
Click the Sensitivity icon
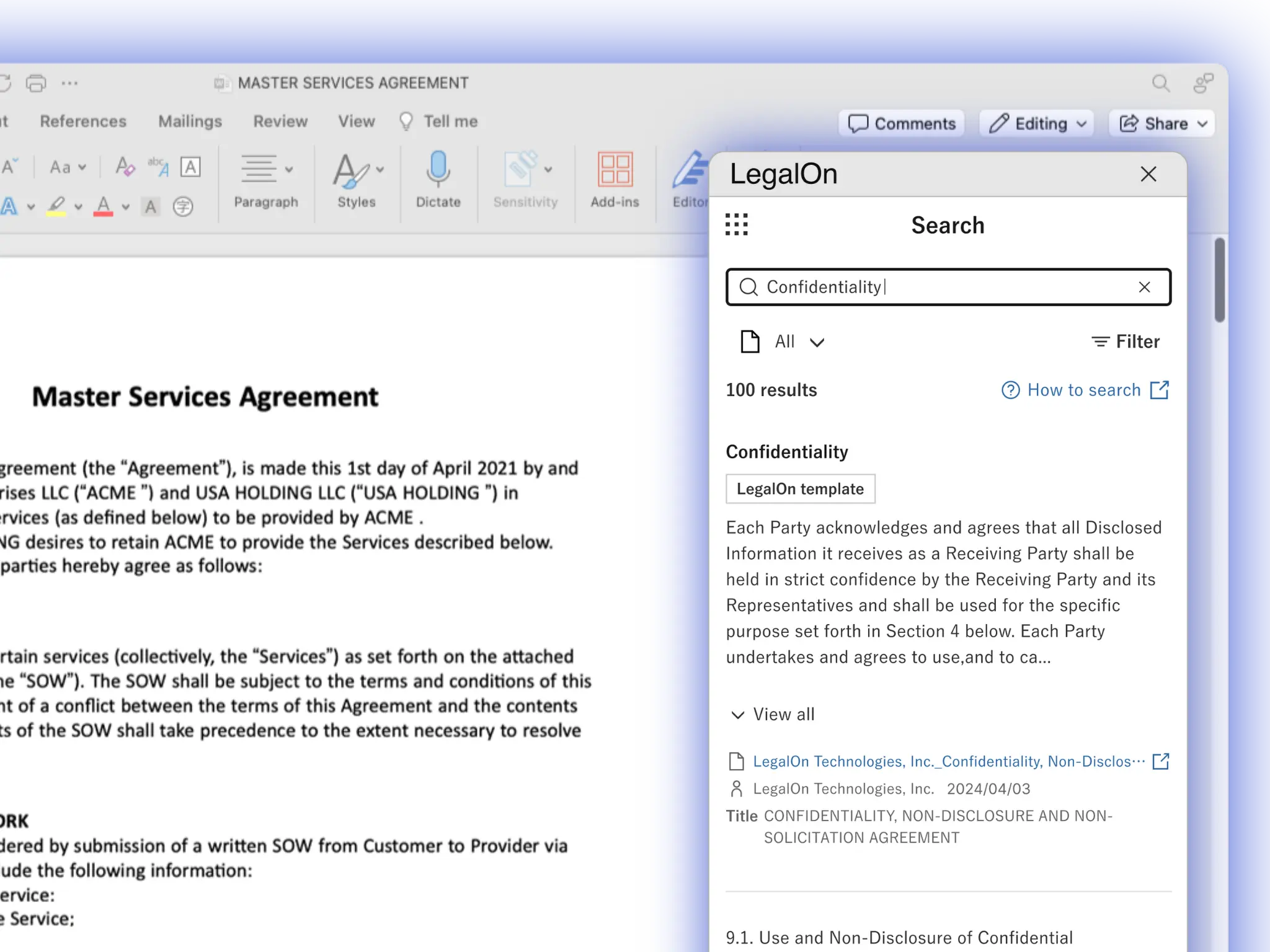tap(521, 169)
